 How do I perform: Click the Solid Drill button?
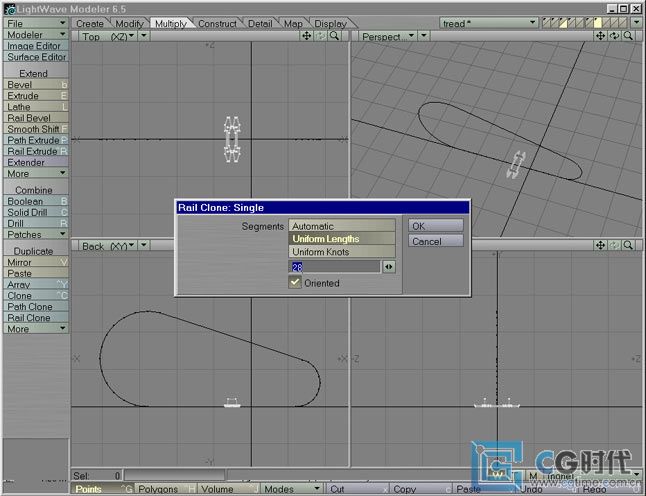36,212
